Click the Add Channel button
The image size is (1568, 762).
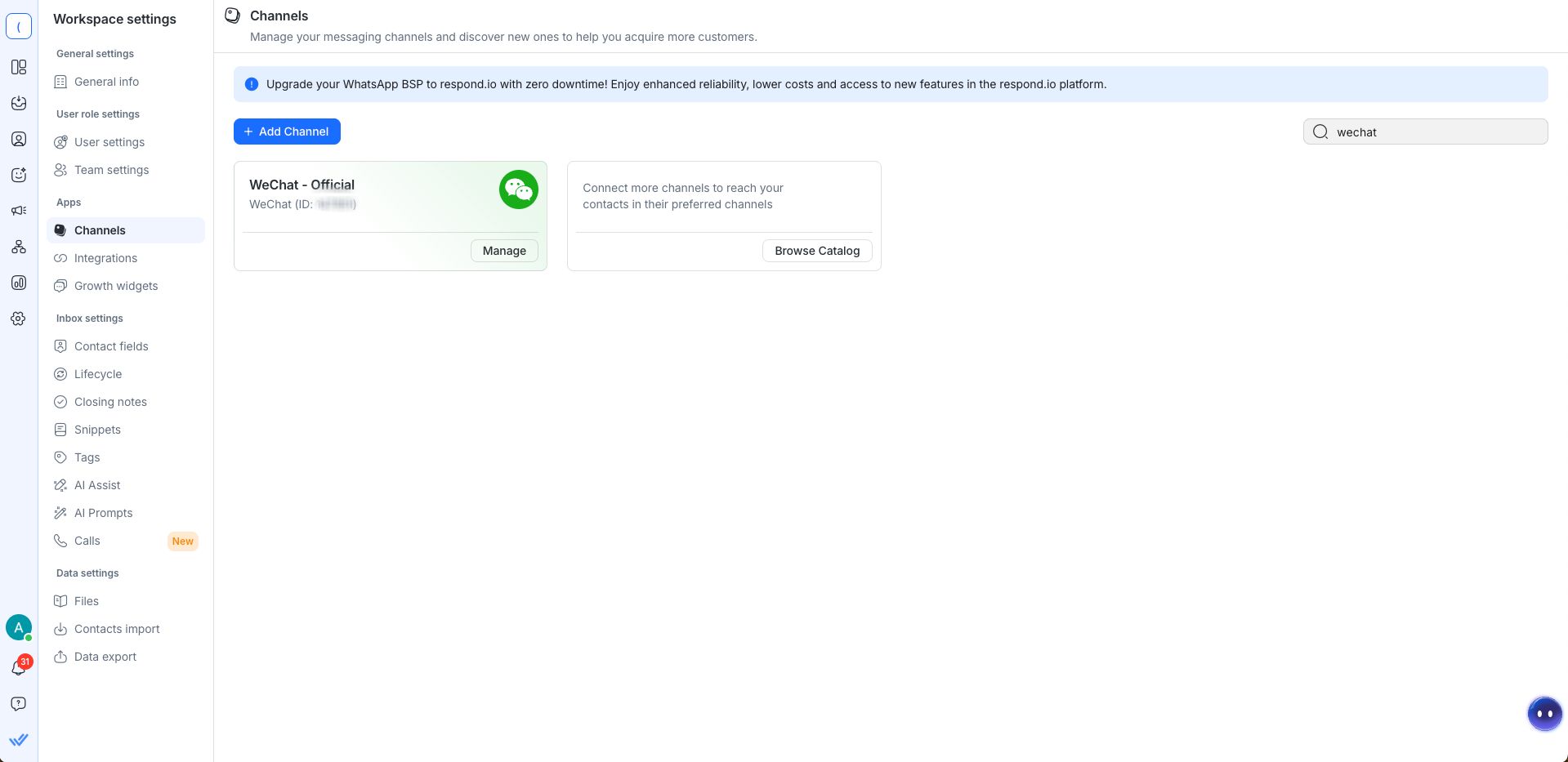pos(287,131)
